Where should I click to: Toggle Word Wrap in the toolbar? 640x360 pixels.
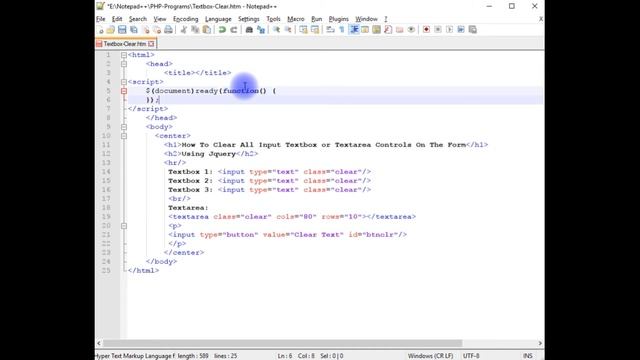tap(330, 30)
